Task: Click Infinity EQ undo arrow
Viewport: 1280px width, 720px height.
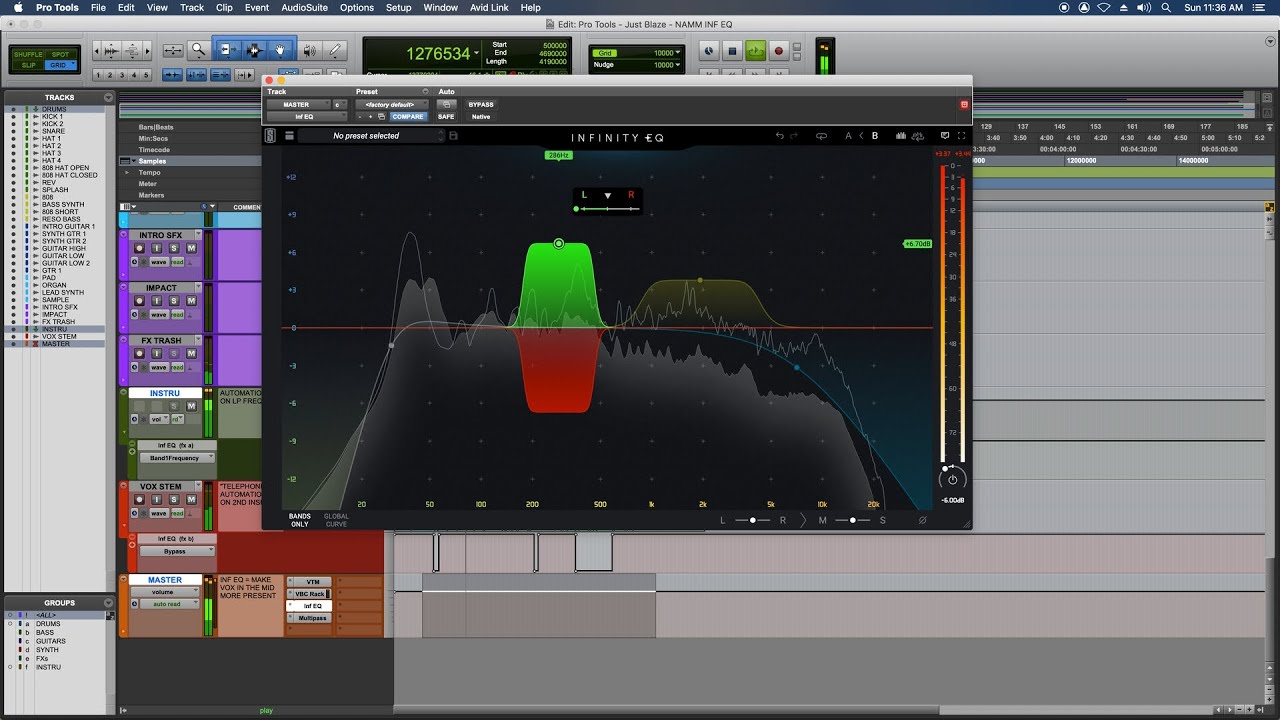Action: click(x=780, y=136)
